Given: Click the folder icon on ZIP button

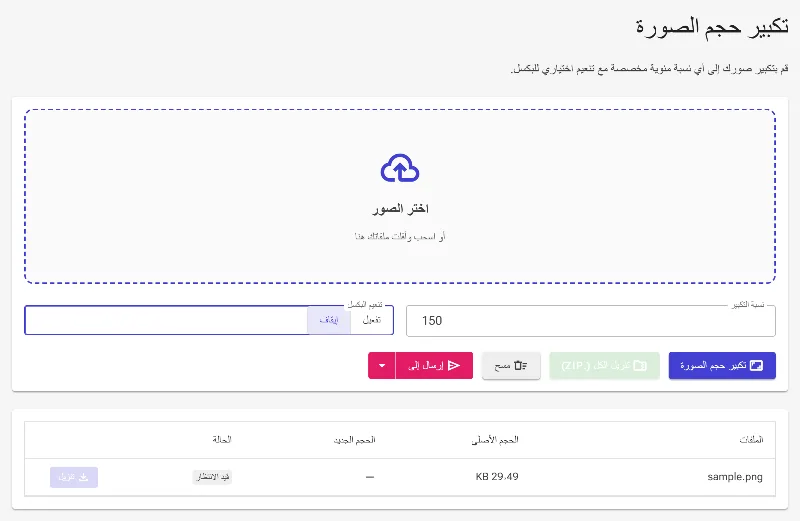Looking at the screenshot, I should point(640,365).
